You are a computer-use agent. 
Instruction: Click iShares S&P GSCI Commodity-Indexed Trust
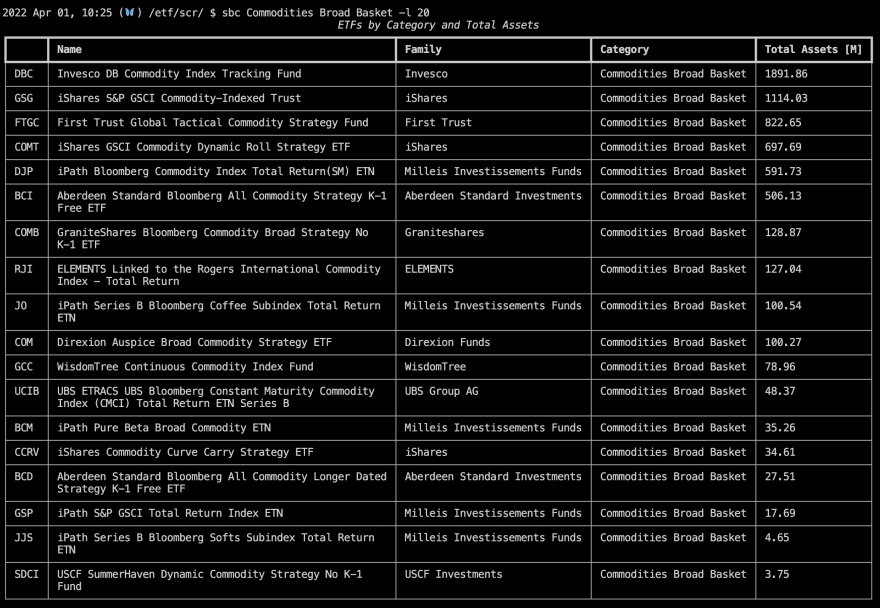point(179,98)
